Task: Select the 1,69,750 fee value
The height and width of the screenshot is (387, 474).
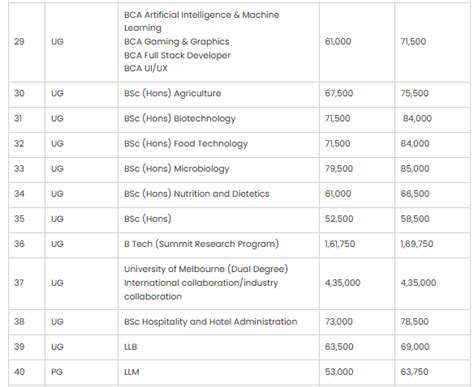Action: click(x=417, y=244)
